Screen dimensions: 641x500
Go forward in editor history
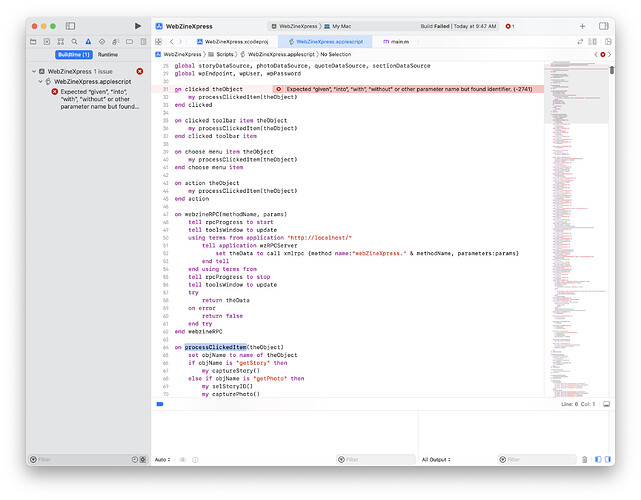(x=180, y=42)
